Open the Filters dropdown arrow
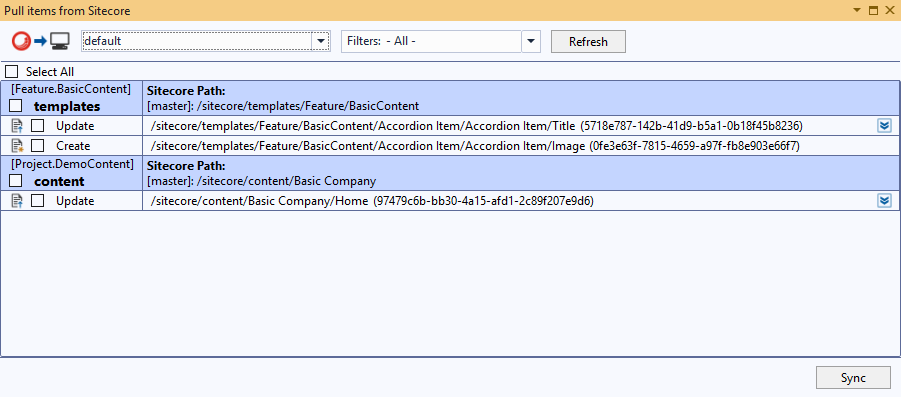Image resolution: width=901 pixels, height=397 pixels. tap(531, 41)
